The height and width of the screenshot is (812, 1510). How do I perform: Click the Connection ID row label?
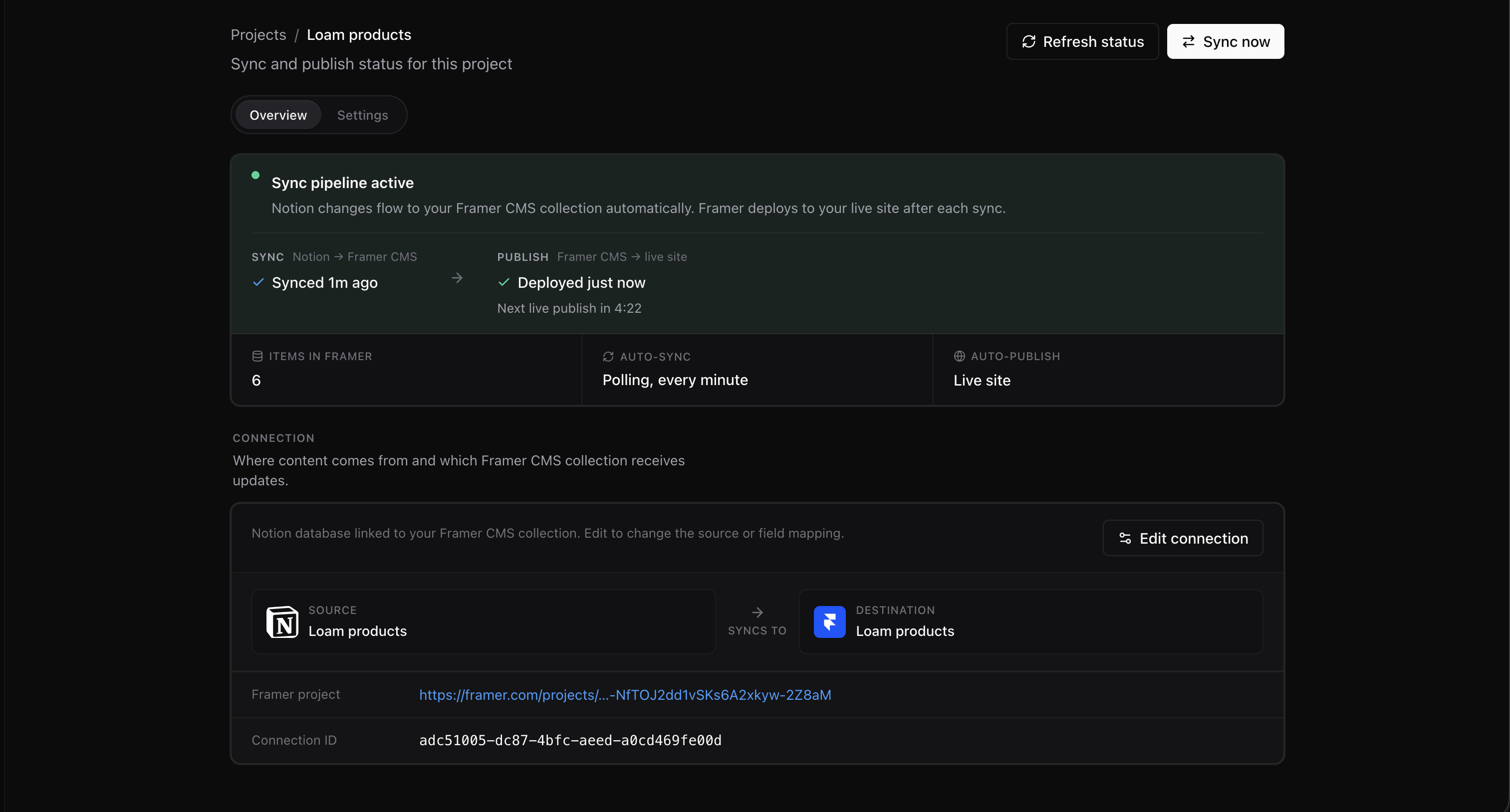coord(294,740)
